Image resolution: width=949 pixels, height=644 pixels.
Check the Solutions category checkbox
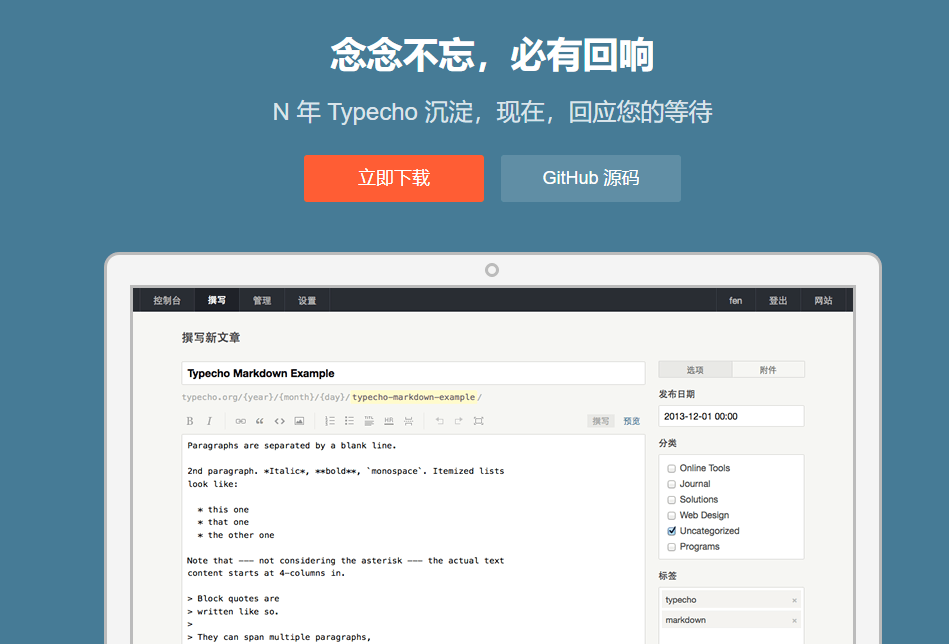pos(671,500)
